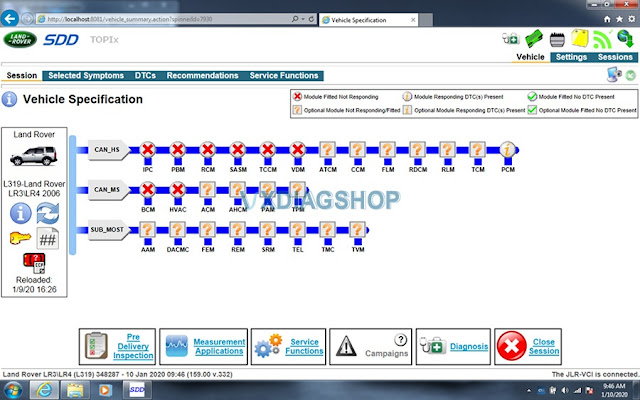Select the FLM question mark icon

click(387, 150)
